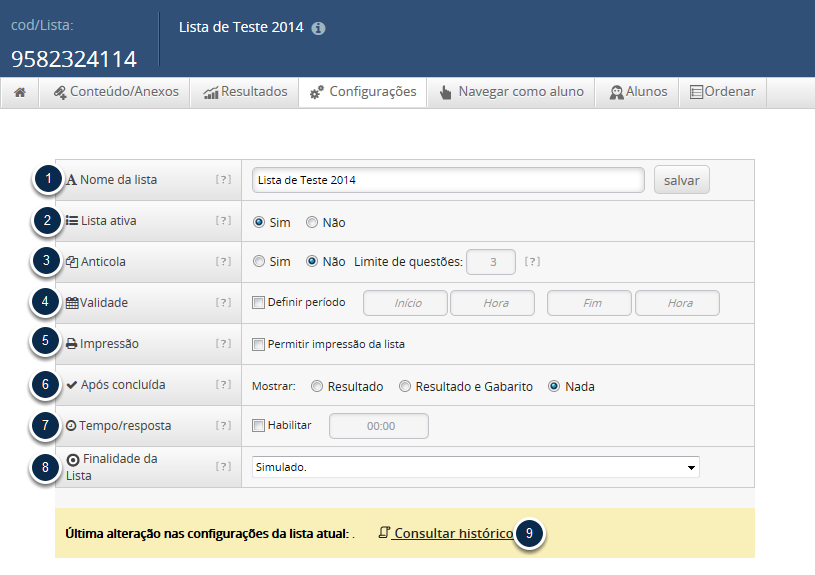
Task: Save the list name with salvar
Action: click(681, 180)
